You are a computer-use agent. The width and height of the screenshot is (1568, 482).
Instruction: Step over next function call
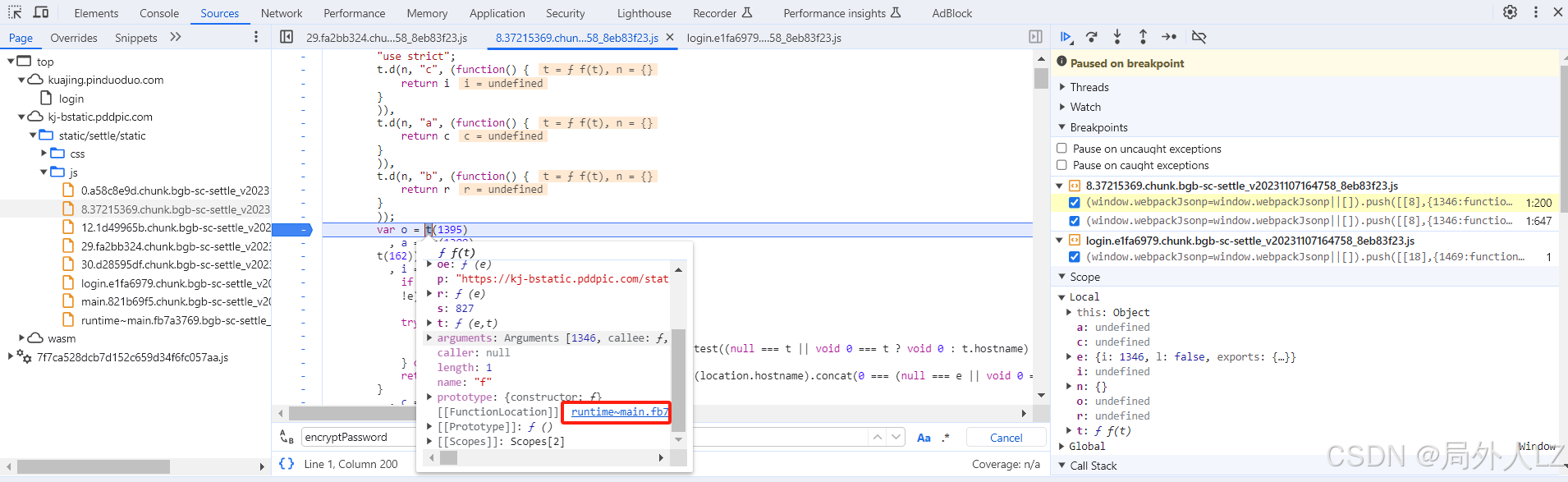(x=1091, y=37)
